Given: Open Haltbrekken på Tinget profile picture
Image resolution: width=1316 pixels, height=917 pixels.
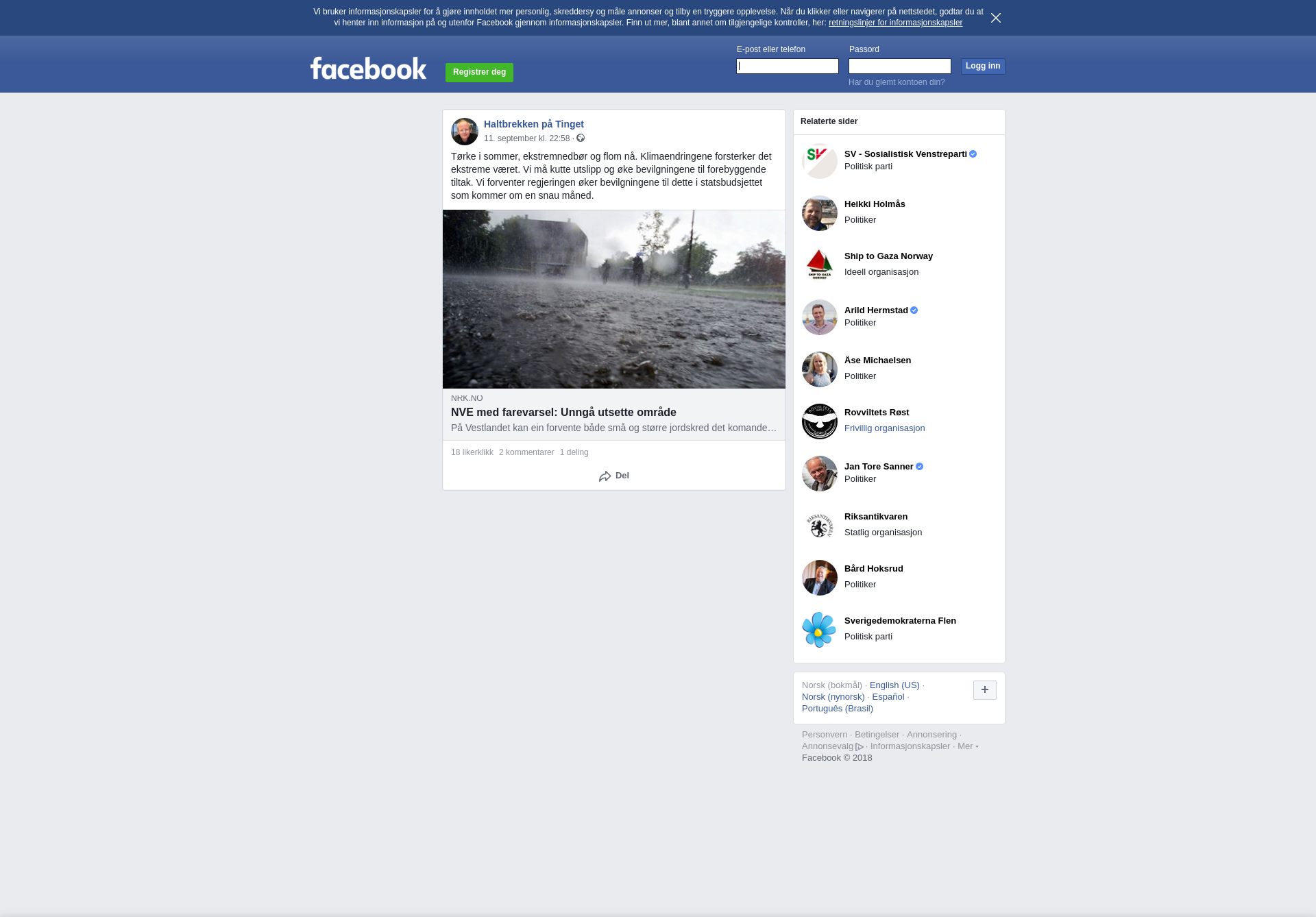Looking at the screenshot, I should tap(465, 132).
